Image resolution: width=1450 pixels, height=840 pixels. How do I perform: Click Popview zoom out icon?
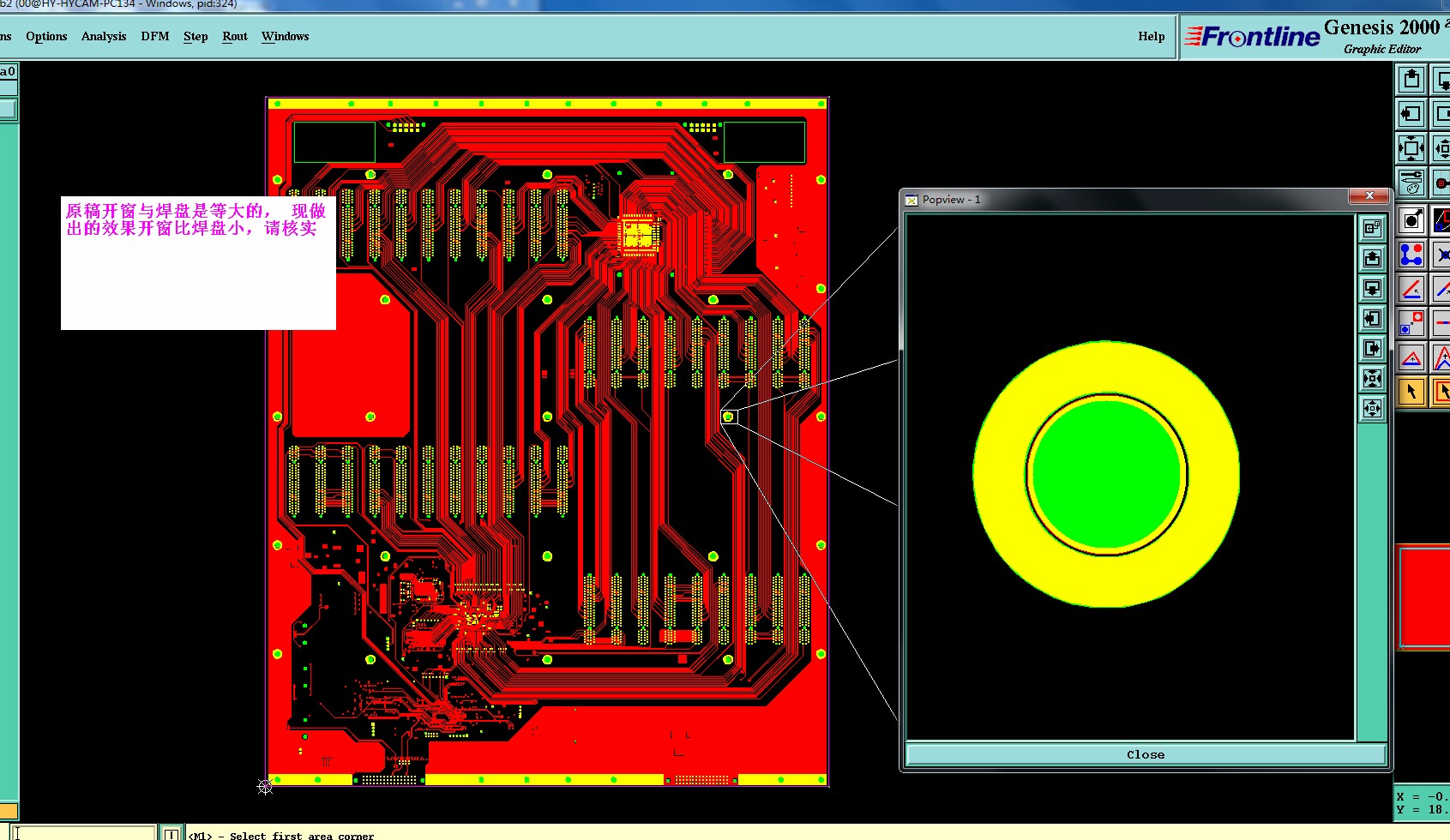(x=1372, y=408)
